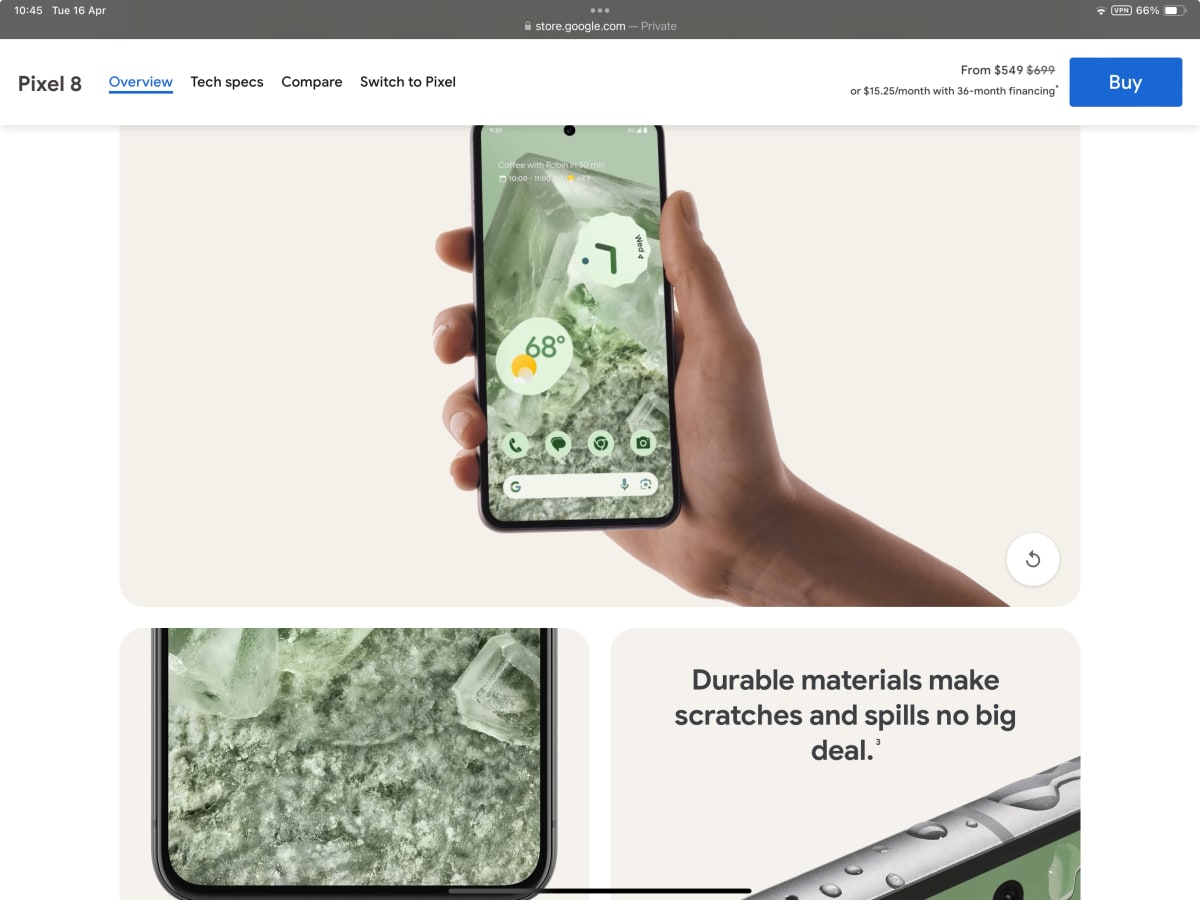1200x900 pixels.
Task: Click the $15.25/month financing text
Action: pyautogui.click(x=954, y=91)
